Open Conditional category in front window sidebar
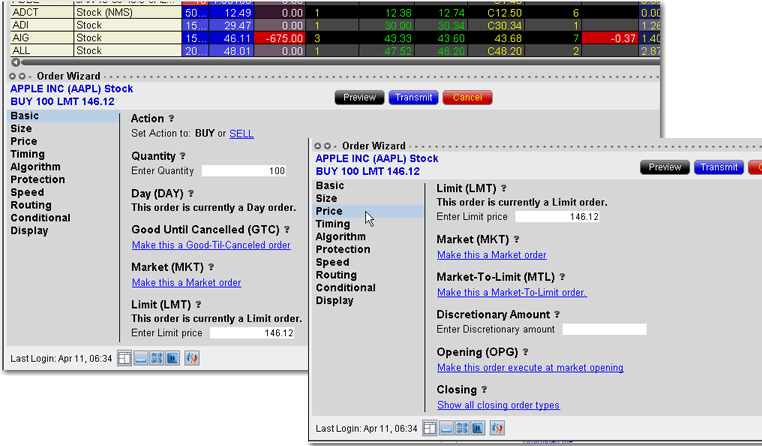Screen dimensions: 762x446 pos(346,288)
